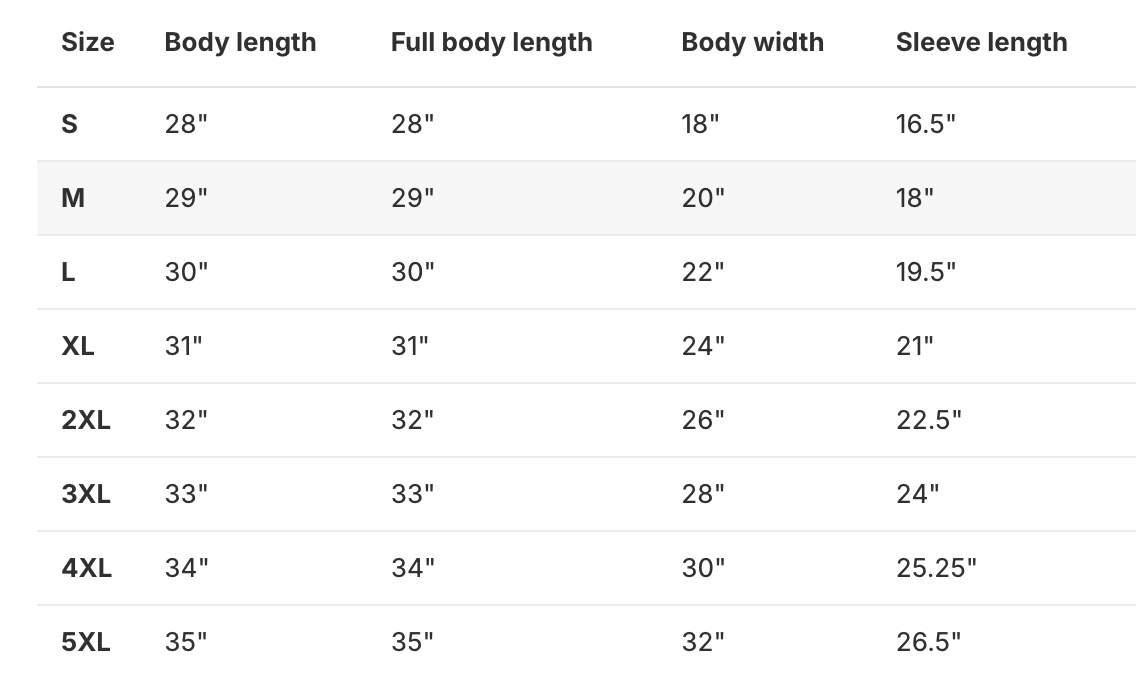The width and height of the screenshot is (1136, 692).
Task: Select the Body width column header
Action: (752, 42)
